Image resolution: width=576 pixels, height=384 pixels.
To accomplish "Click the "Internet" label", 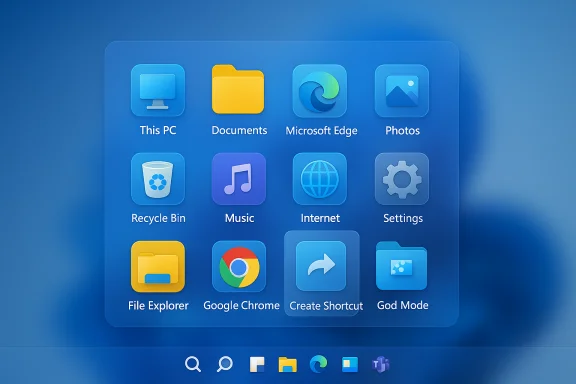I will click(x=320, y=218).
